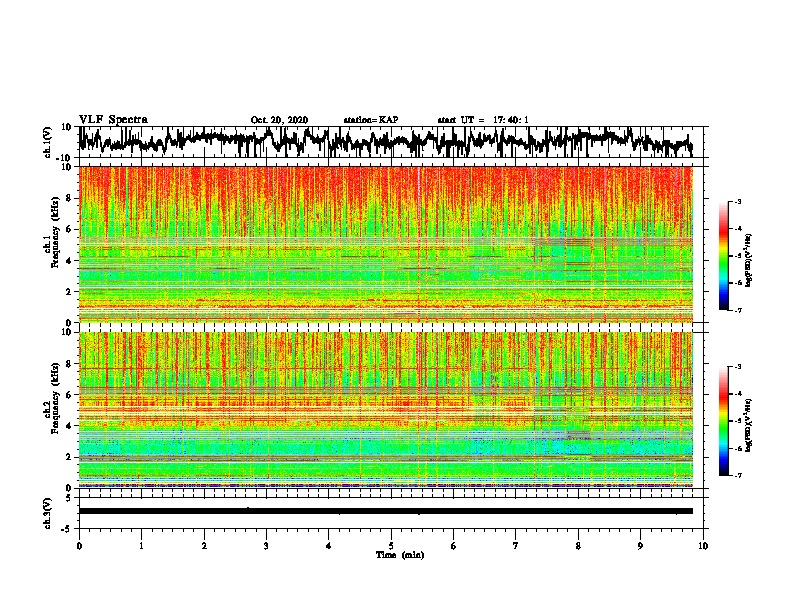Screen dimensions: 792x612
Task: Click the ch.1 color bar unit label
Action: pyautogui.click(x=749, y=260)
